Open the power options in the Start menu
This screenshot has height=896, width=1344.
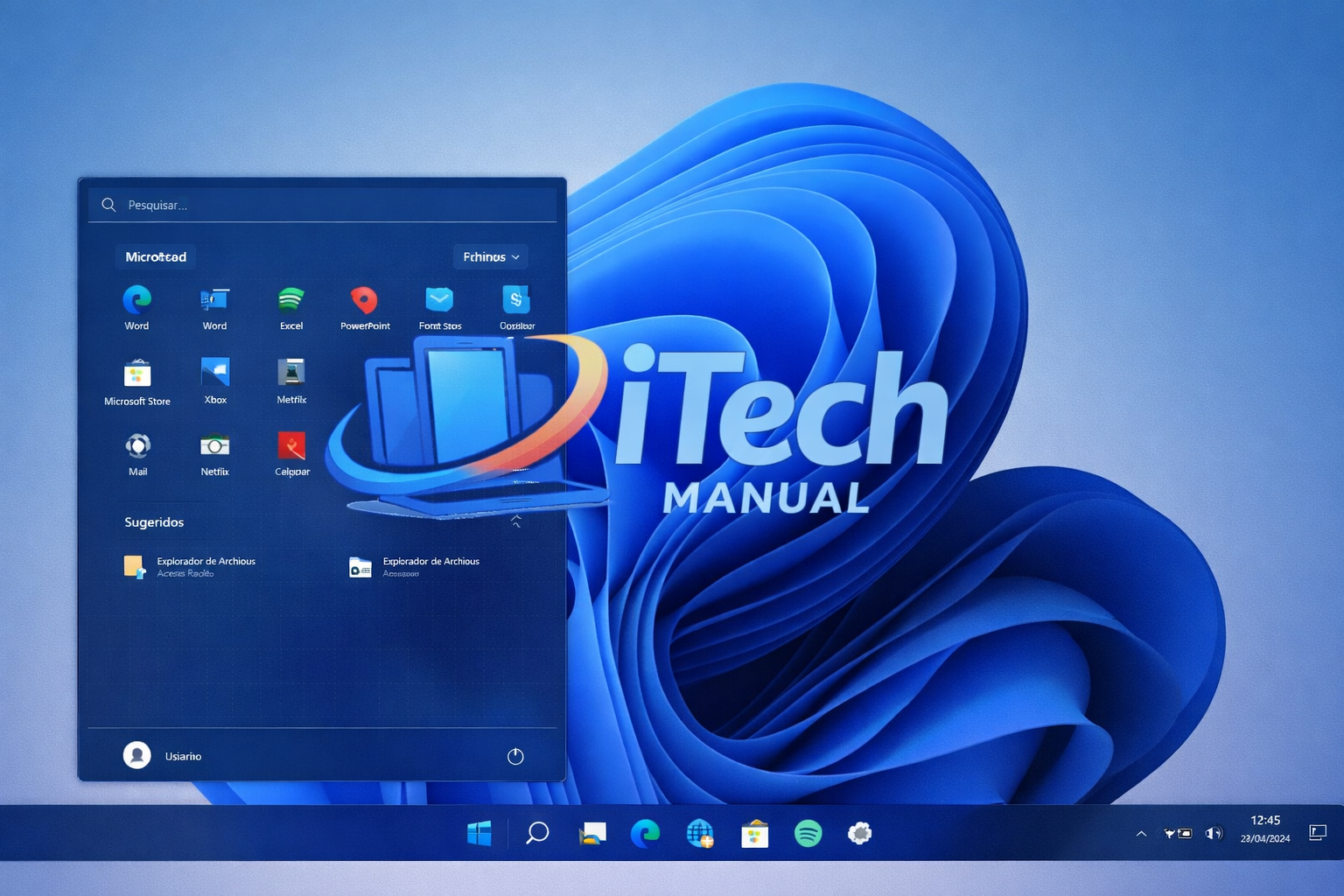click(x=516, y=756)
